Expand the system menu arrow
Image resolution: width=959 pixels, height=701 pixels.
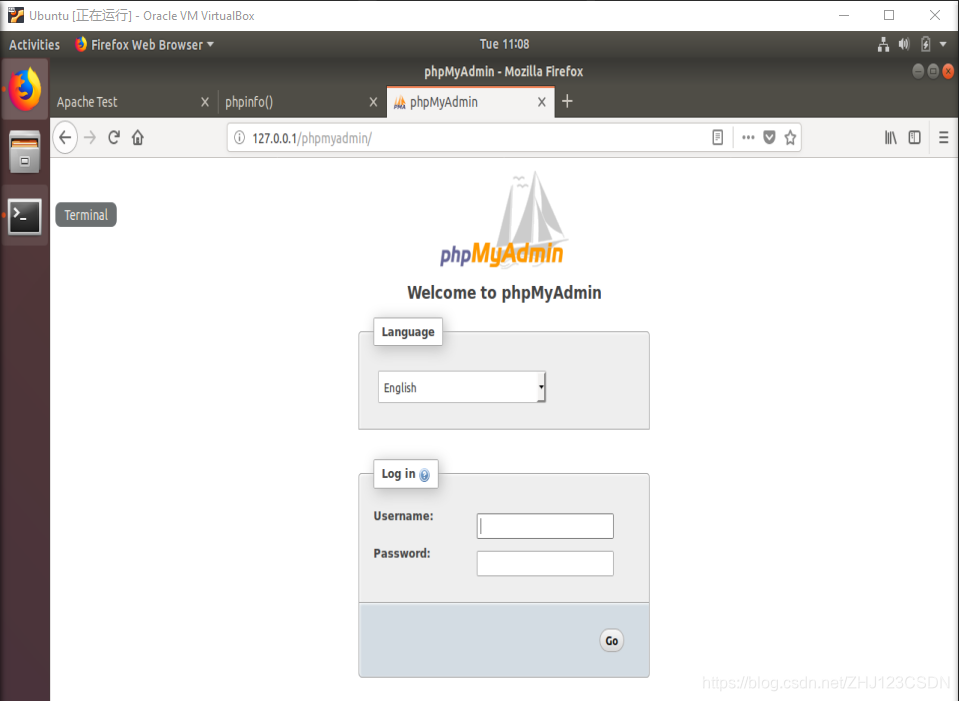point(943,44)
